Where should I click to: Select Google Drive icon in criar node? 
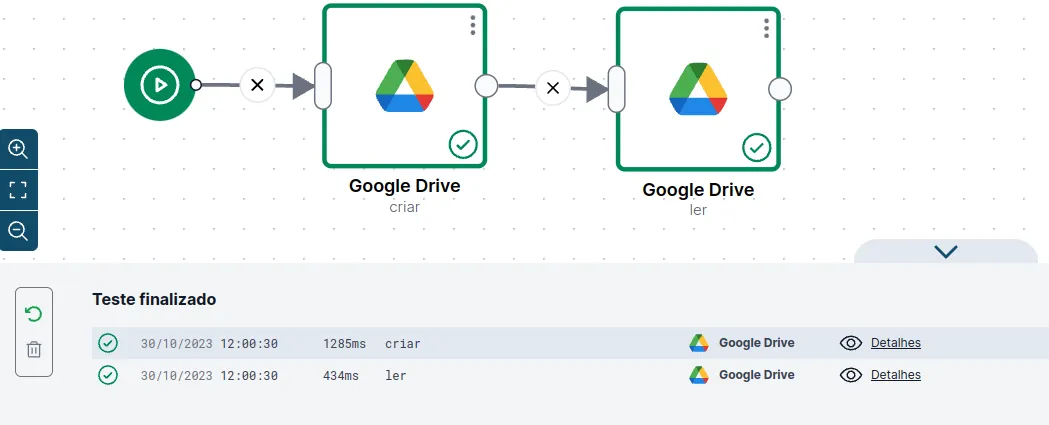click(405, 86)
